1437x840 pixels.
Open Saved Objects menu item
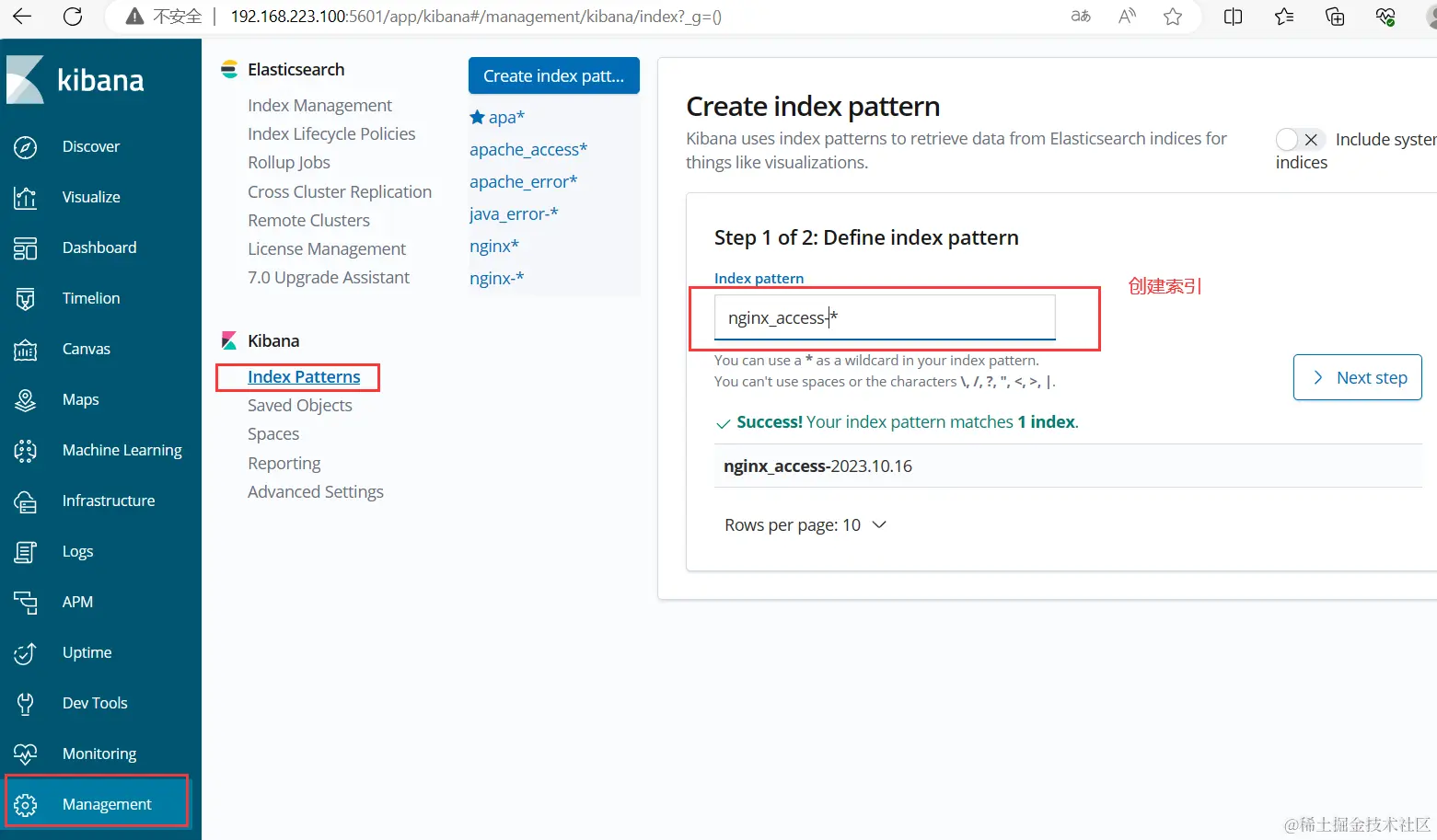coord(299,406)
